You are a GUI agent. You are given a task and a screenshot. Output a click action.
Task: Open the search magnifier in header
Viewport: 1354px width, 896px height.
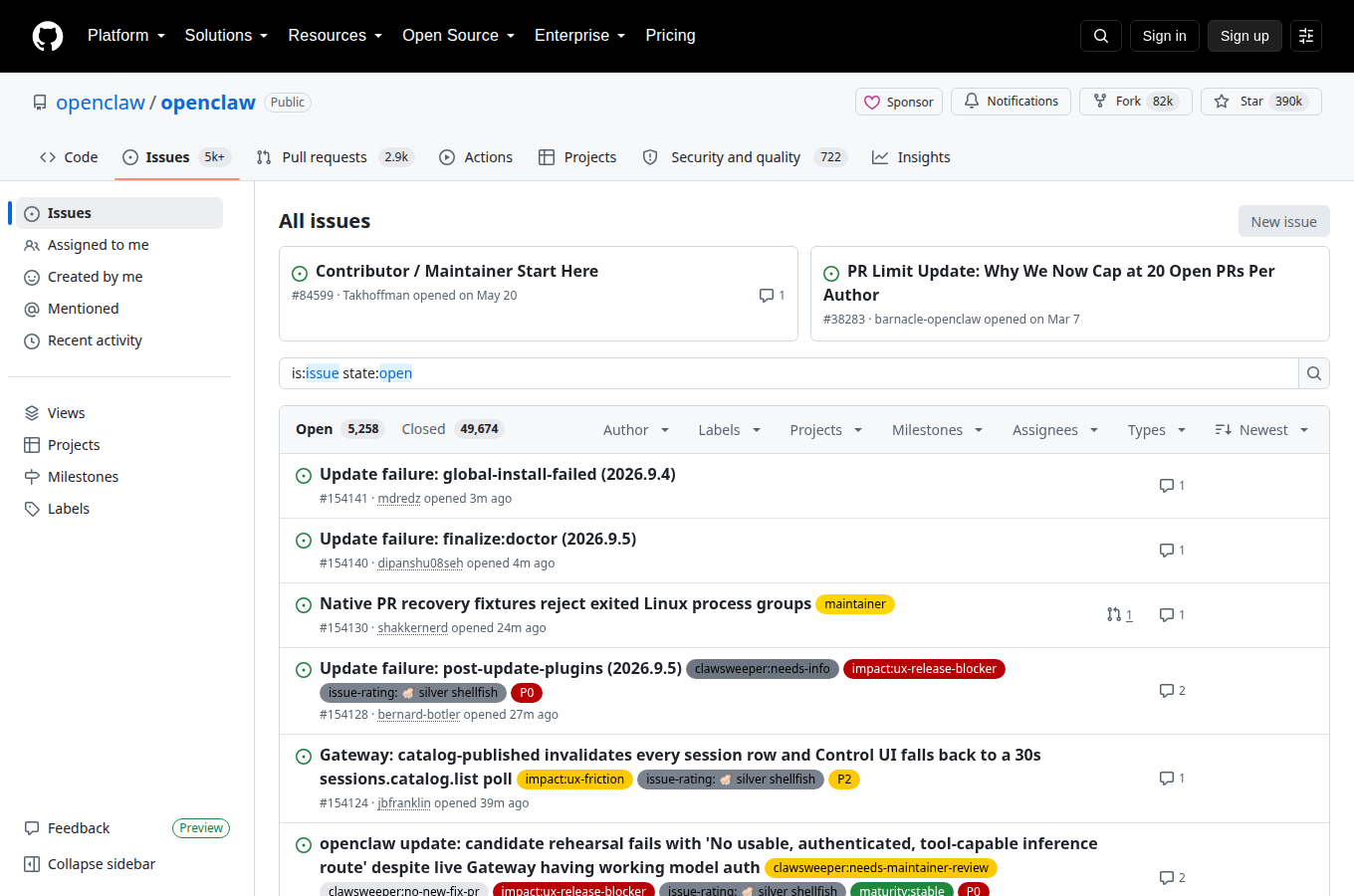point(1101,36)
